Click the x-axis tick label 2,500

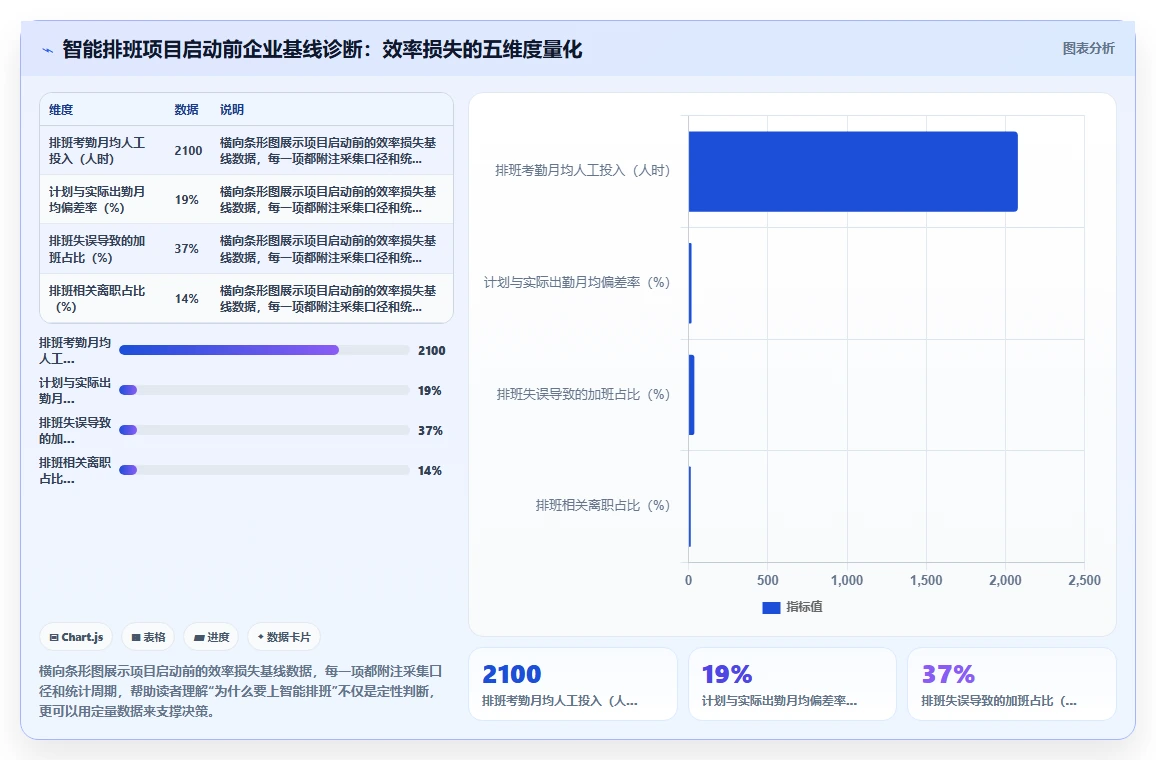tap(1084, 580)
